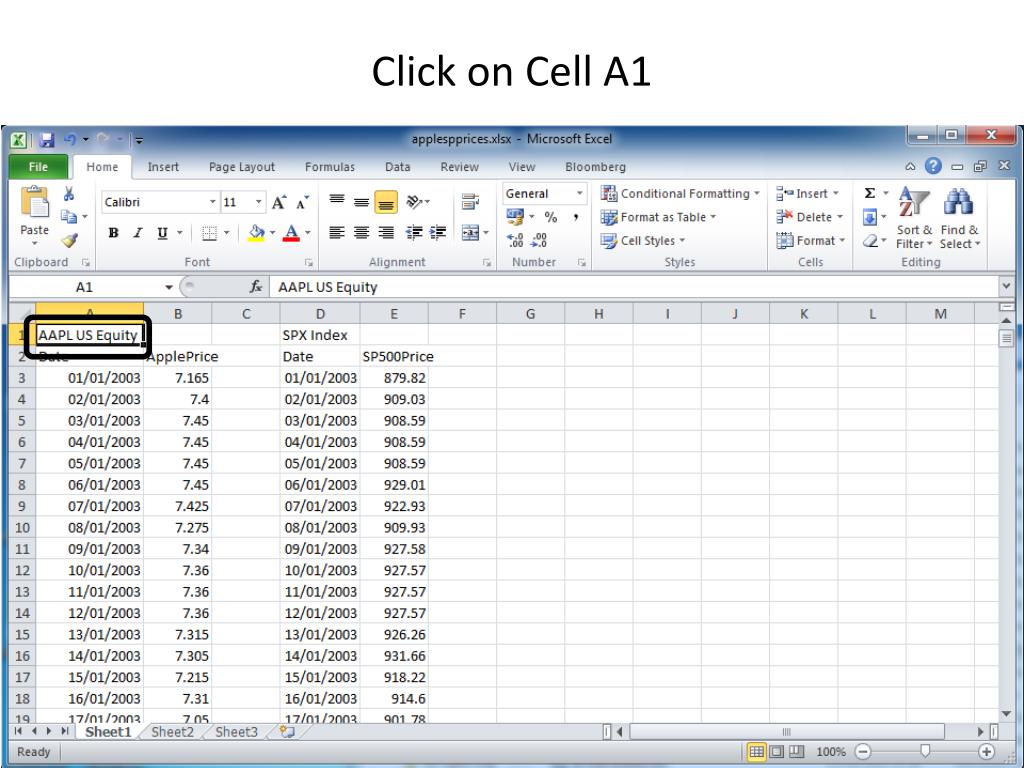1024x768 pixels.
Task: Cut selection with the scissors icon
Action: tap(69, 194)
